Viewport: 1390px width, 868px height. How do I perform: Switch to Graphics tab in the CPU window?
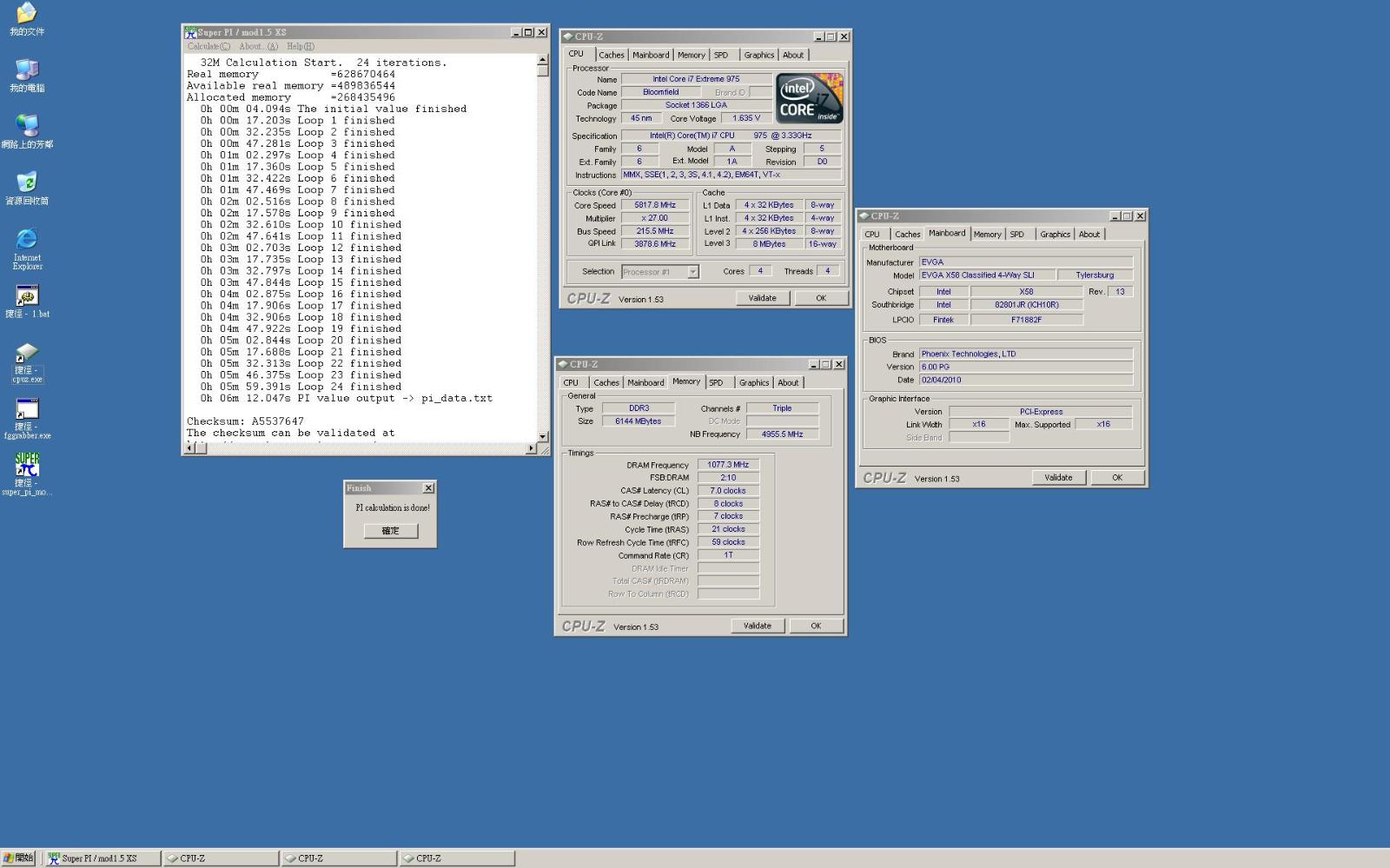click(758, 55)
